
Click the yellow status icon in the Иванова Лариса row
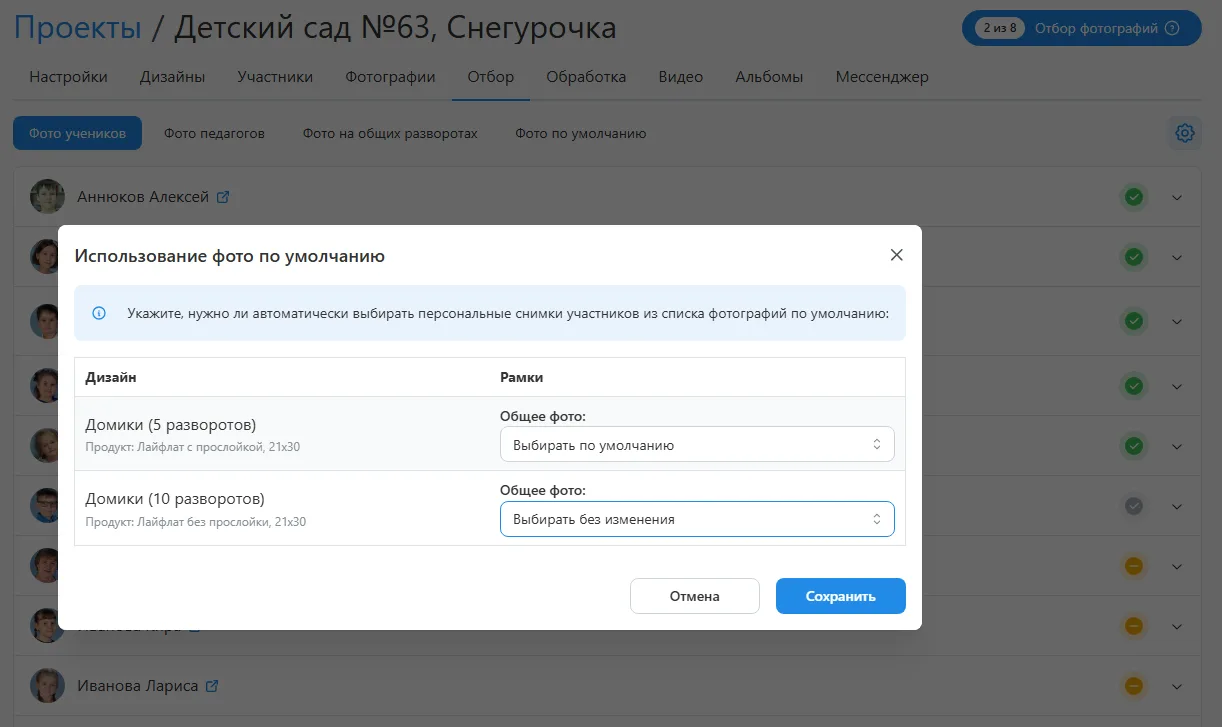(1133, 687)
